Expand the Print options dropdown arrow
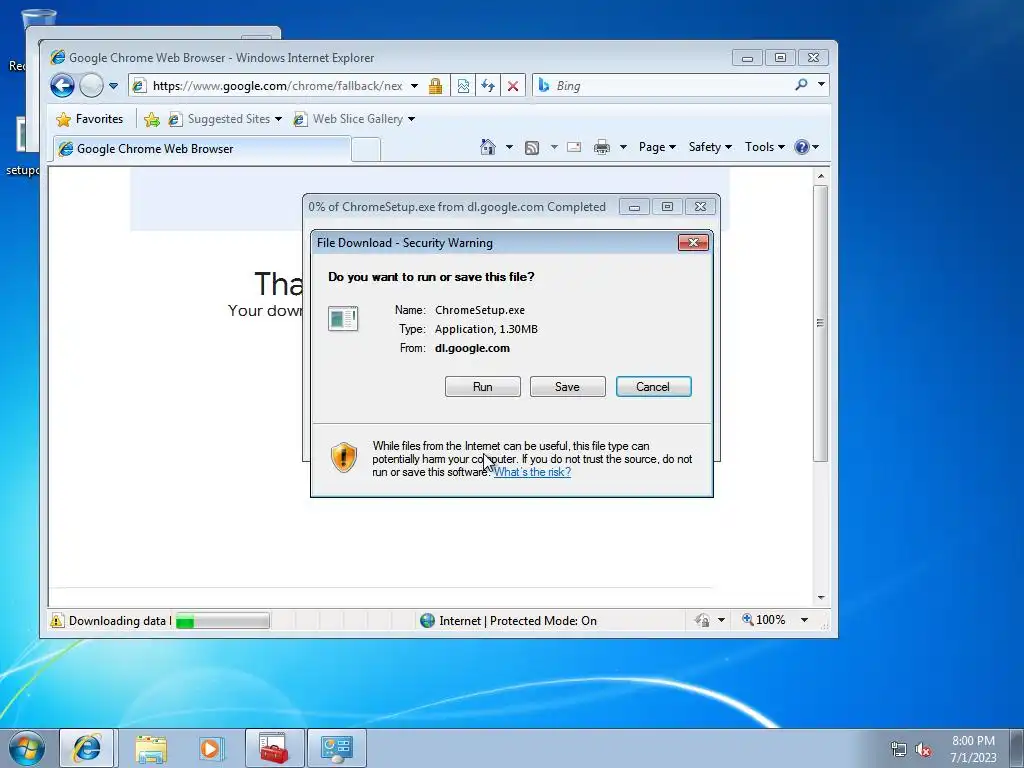 (623, 147)
